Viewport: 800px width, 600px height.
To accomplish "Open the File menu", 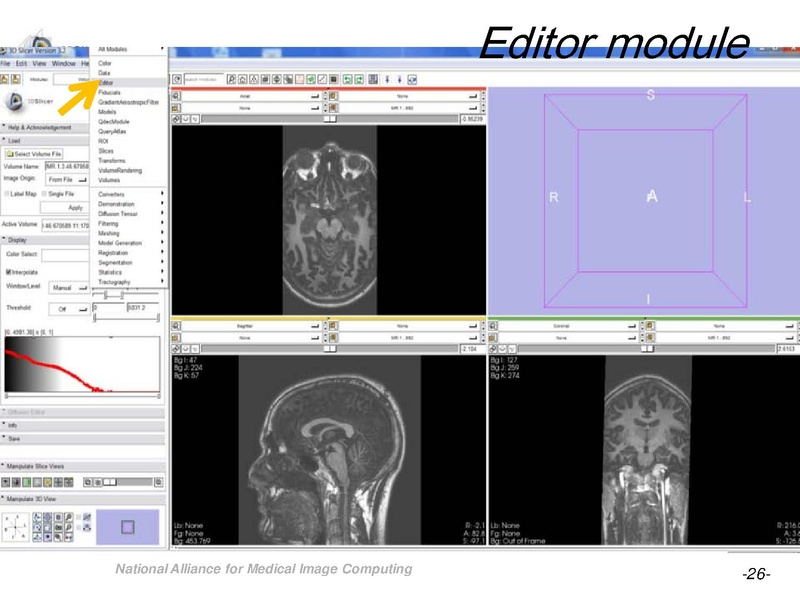I will (5, 63).
